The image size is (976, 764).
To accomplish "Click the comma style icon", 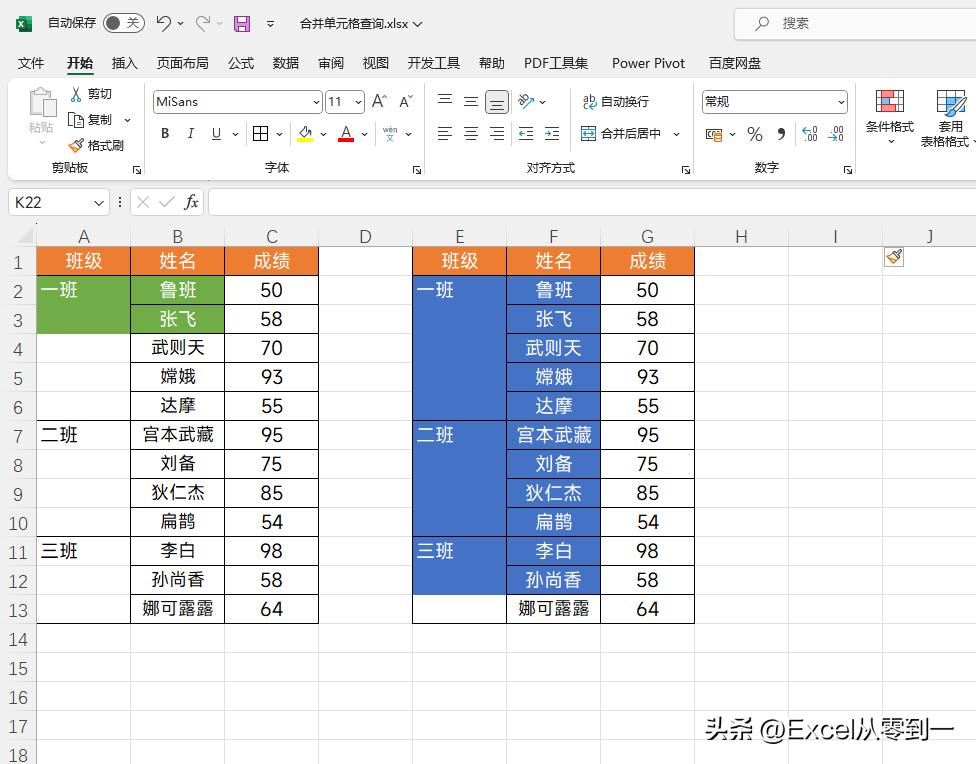I will click(x=782, y=135).
